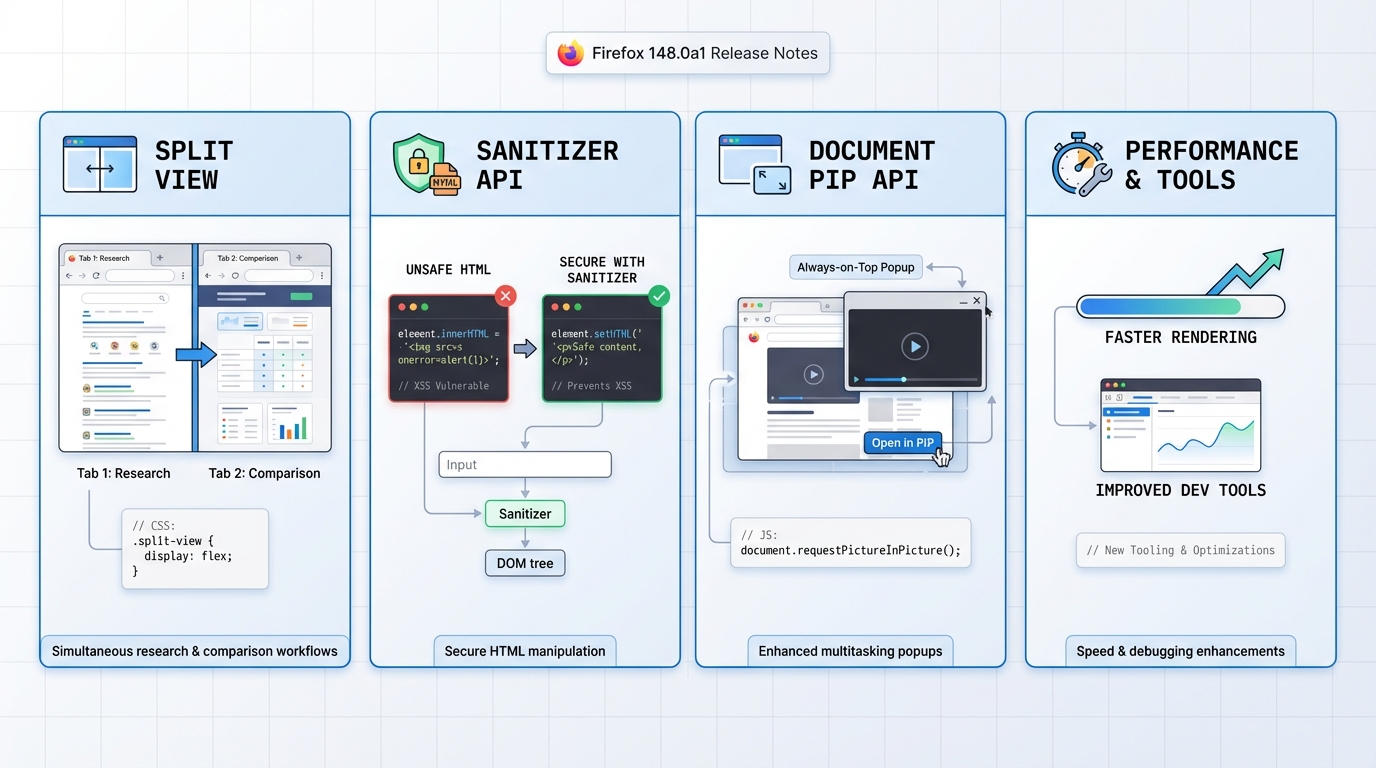Screen dimensions: 1376x768
Task: Click the Improved Dev Tools window thumbnail
Action: point(1180,425)
